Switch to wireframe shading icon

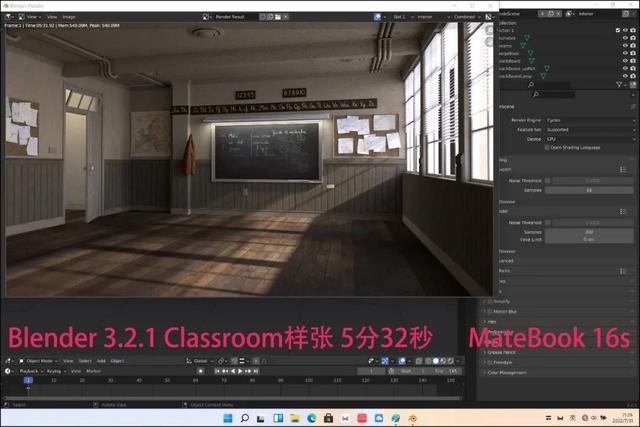428,361
